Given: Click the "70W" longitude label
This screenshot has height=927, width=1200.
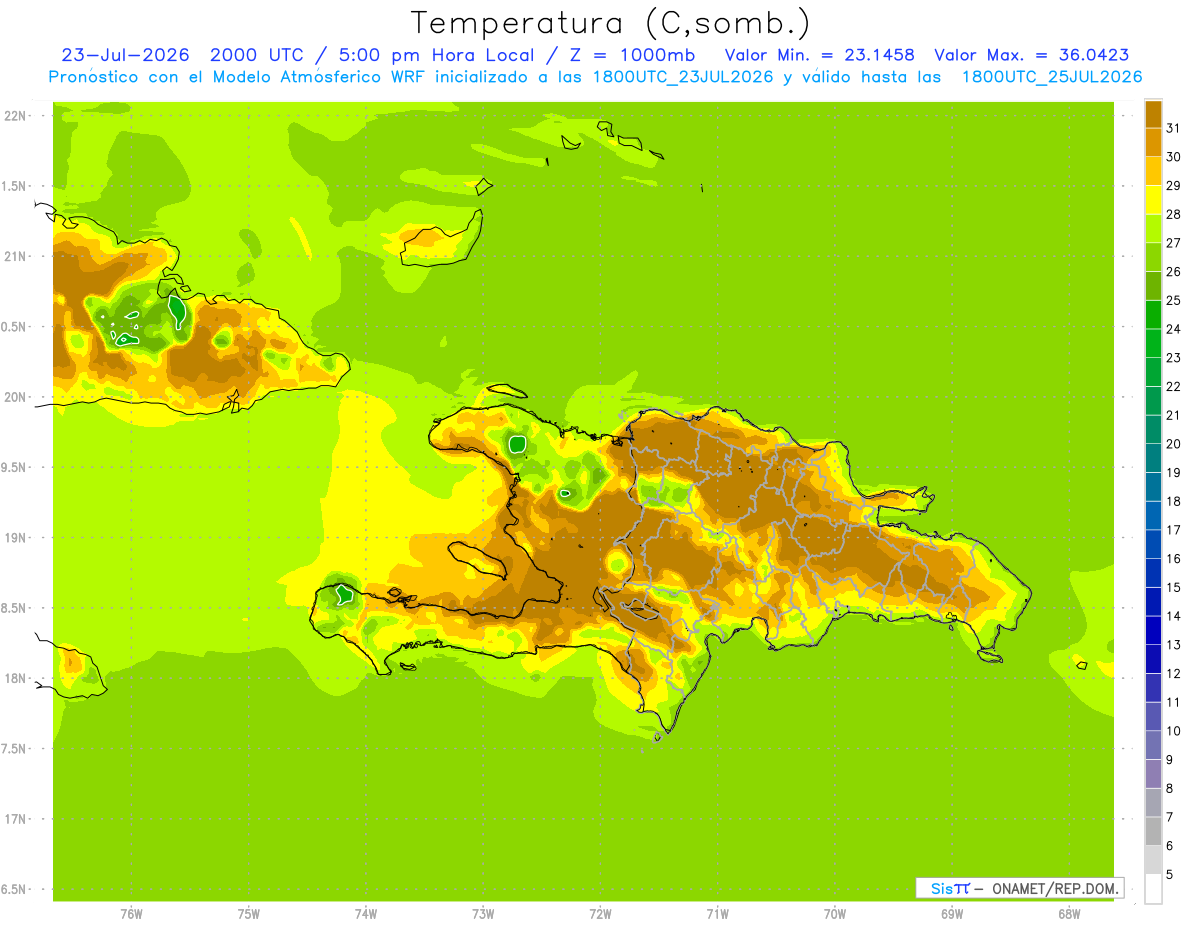Looking at the screenshot, I should click(835, 914).
